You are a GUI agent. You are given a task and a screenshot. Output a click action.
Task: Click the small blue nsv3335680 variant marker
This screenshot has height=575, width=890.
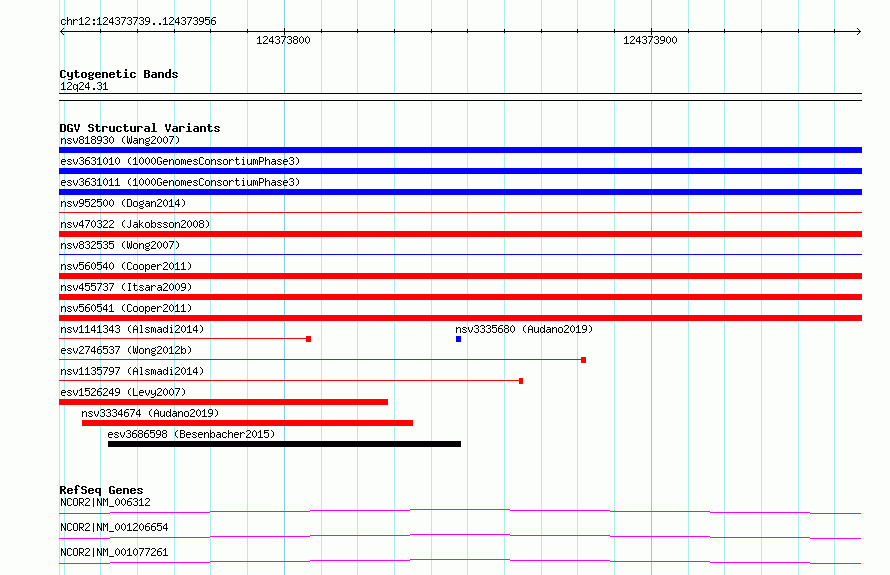[x=459, y=339]
